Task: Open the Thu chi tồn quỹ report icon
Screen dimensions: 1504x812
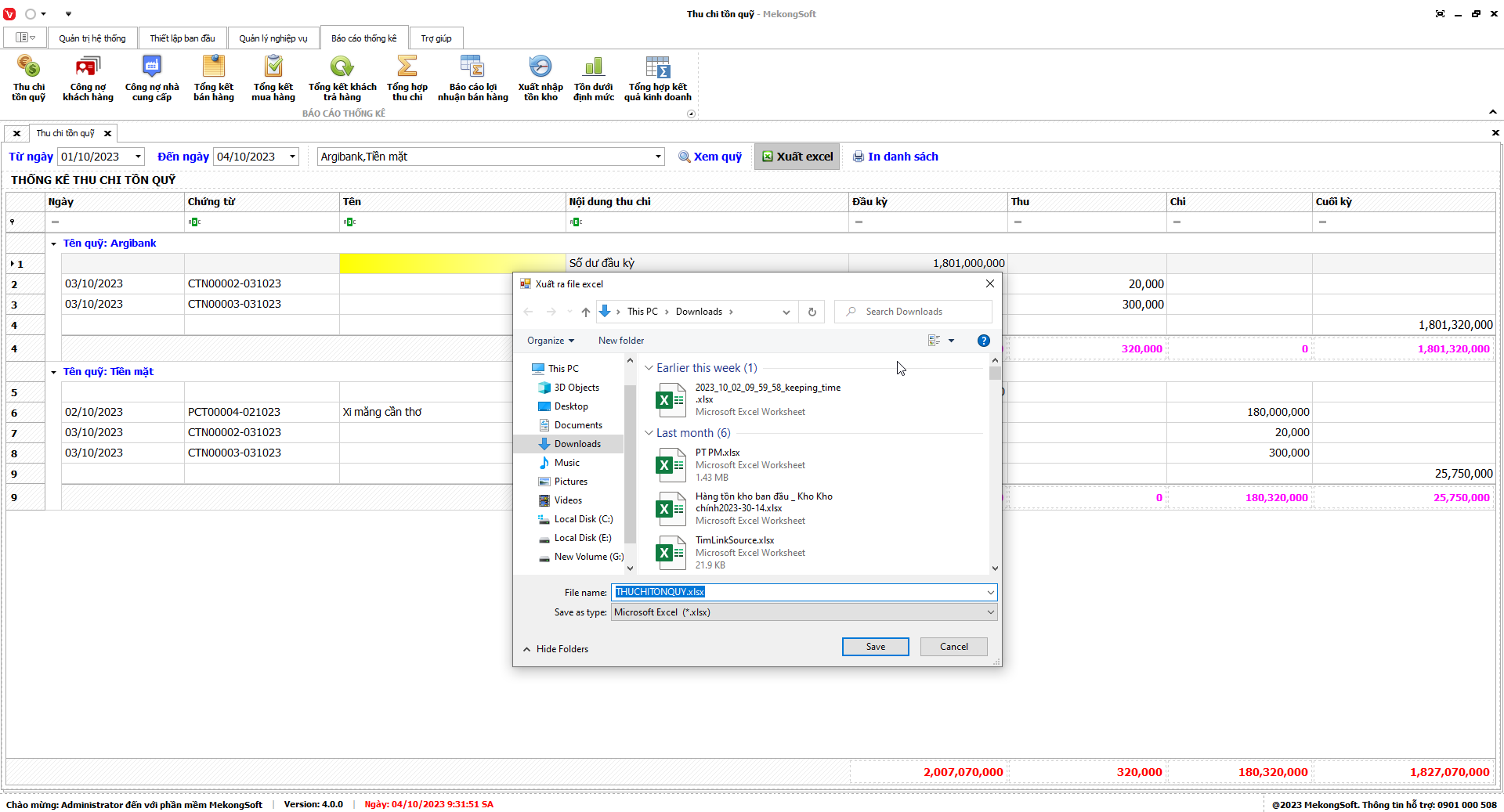Action: tap(28, 67)
